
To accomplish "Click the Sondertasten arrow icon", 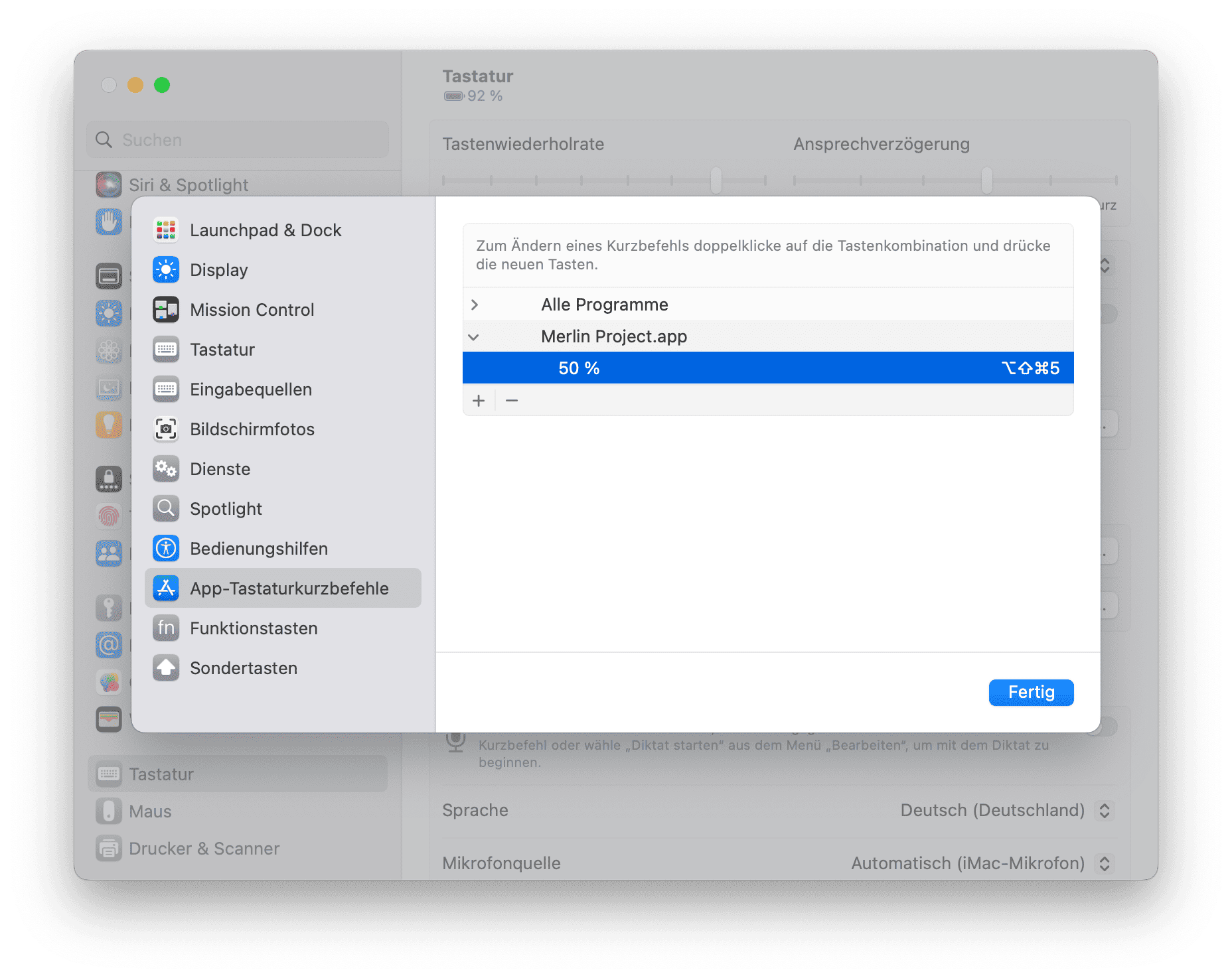I will click(x=166, y=668).
